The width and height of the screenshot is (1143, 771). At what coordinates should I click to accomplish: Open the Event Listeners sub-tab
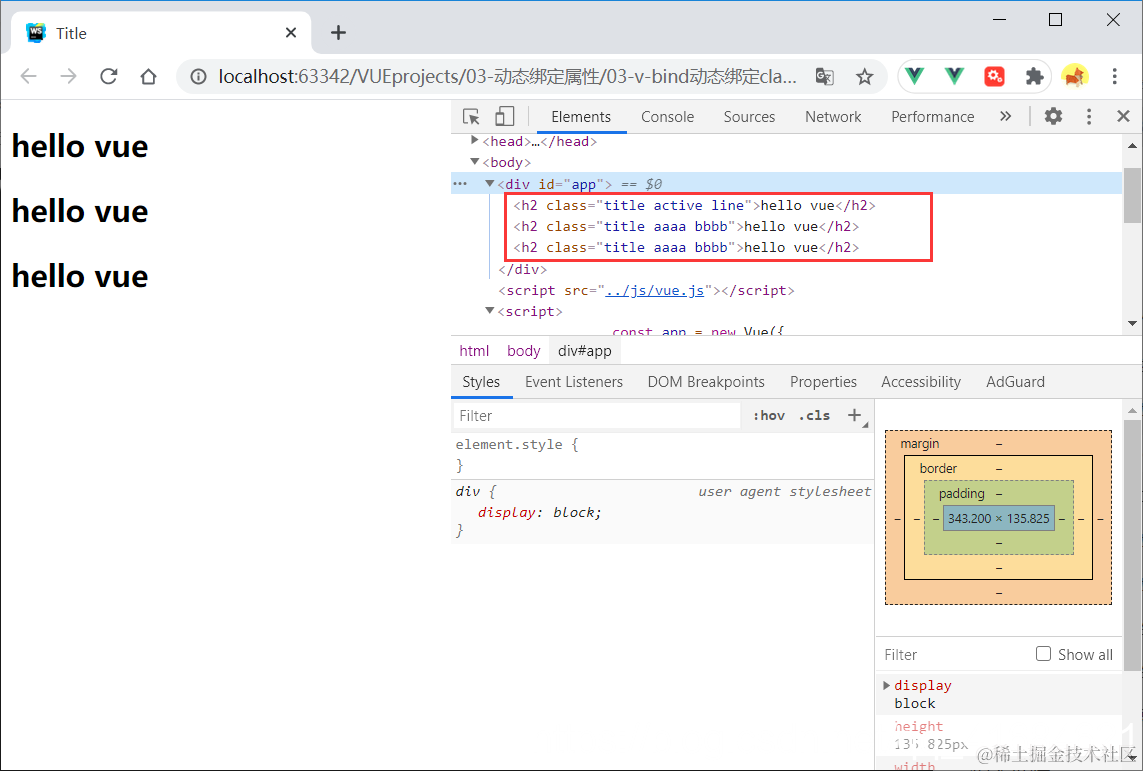click(x=574, y=382)
